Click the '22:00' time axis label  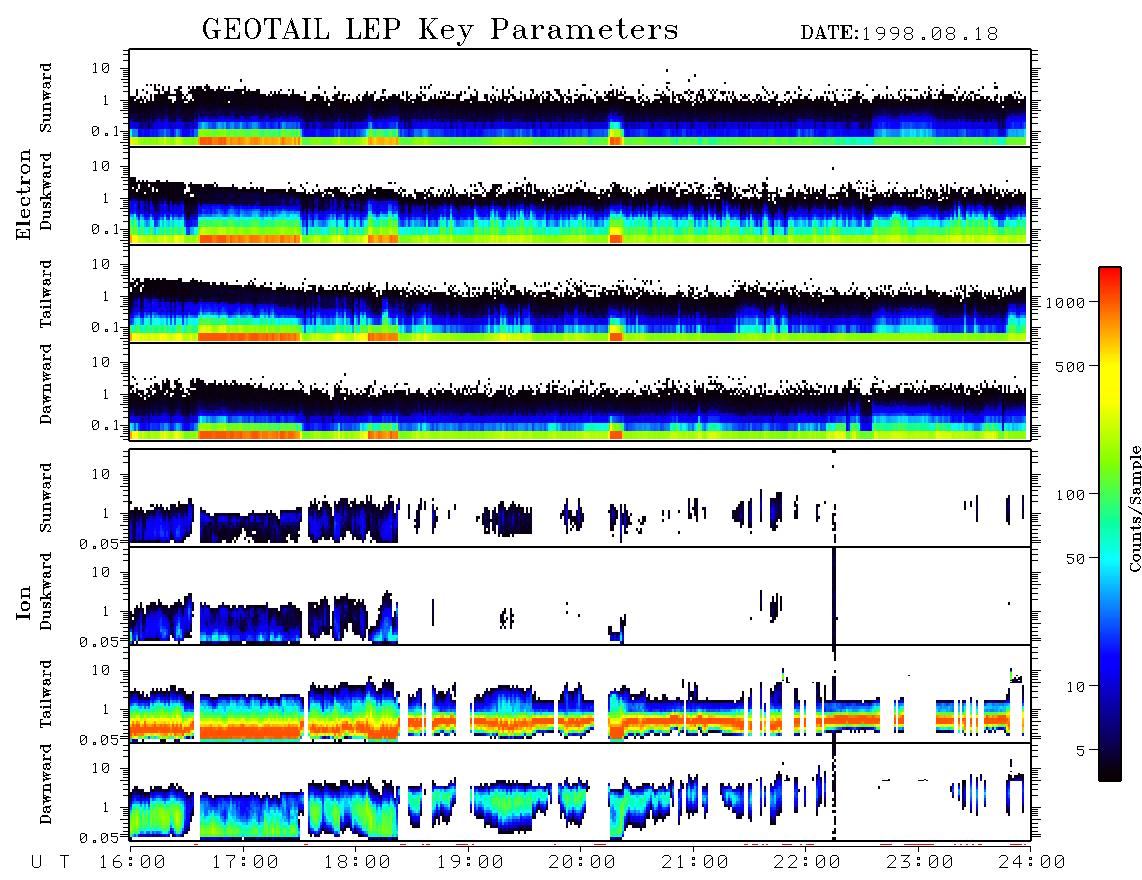[x=807, y=863]
